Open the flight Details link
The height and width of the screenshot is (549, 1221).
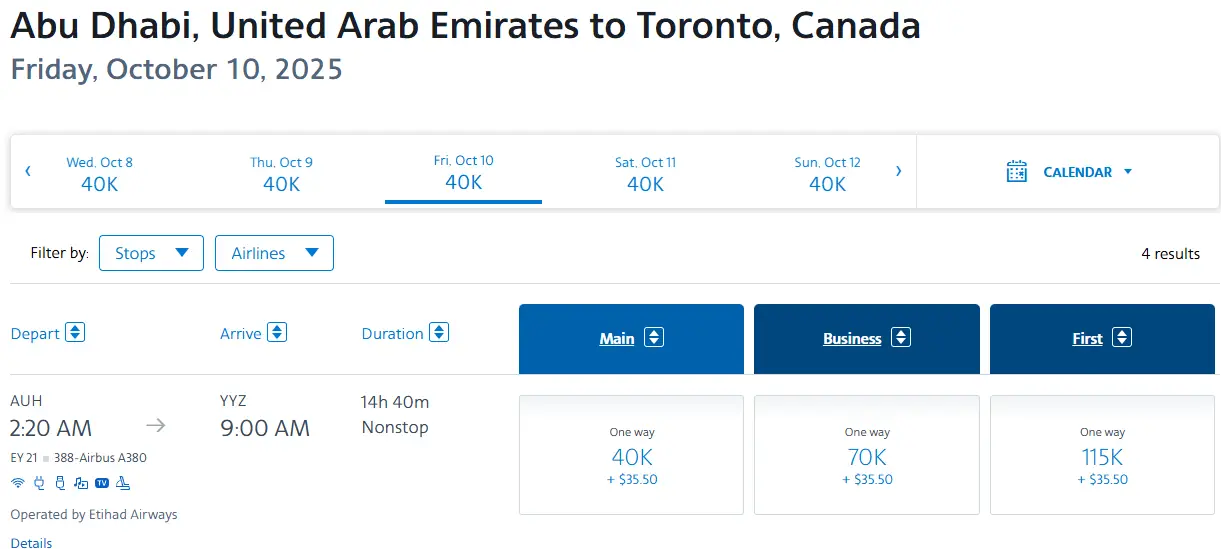(31, 543)
